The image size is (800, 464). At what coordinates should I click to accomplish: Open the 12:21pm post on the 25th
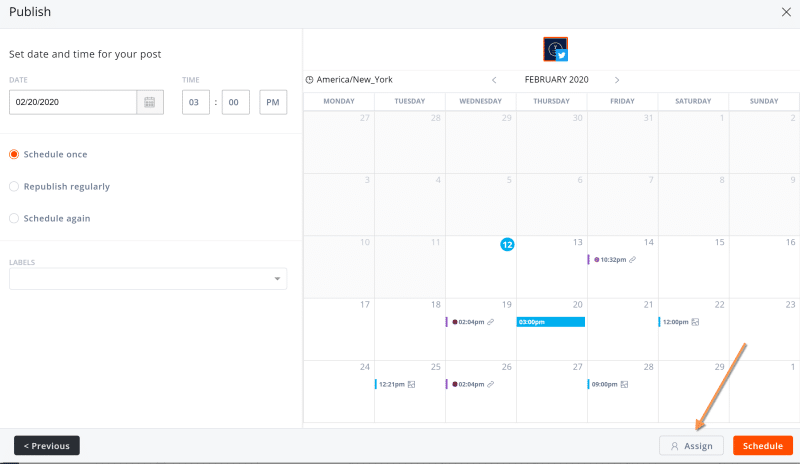pos(395,384)
